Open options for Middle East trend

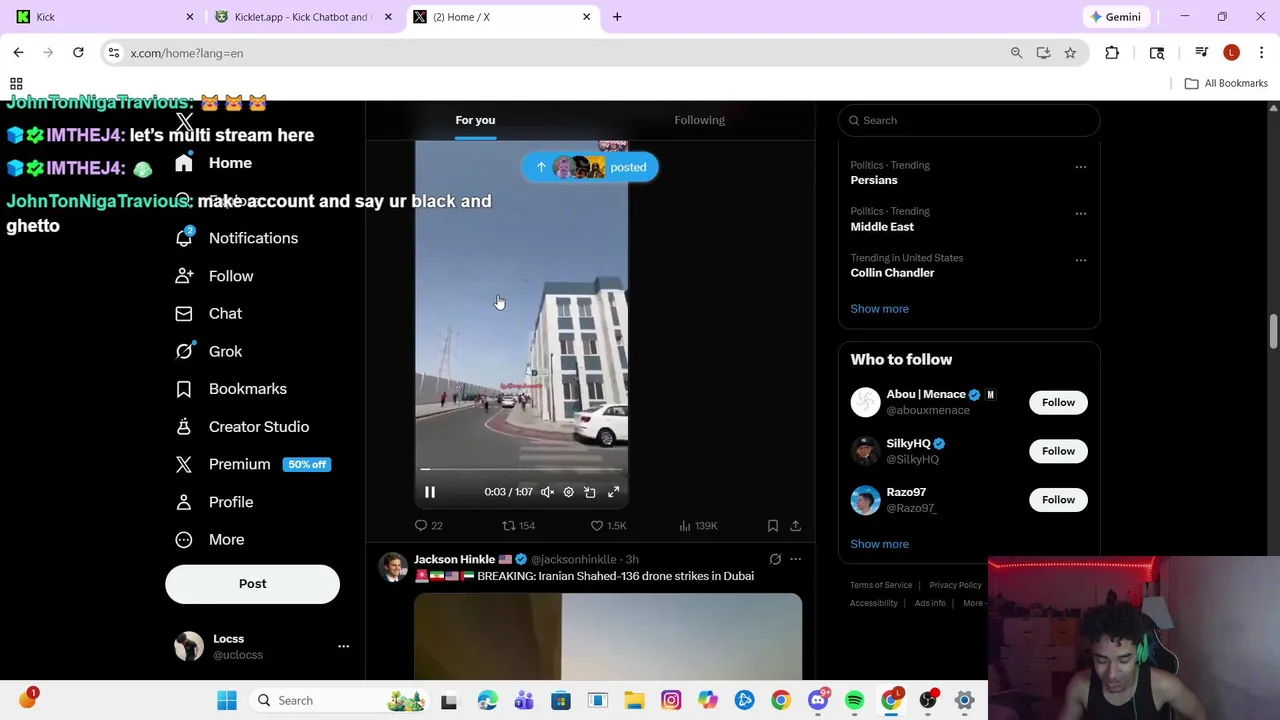1081,213
